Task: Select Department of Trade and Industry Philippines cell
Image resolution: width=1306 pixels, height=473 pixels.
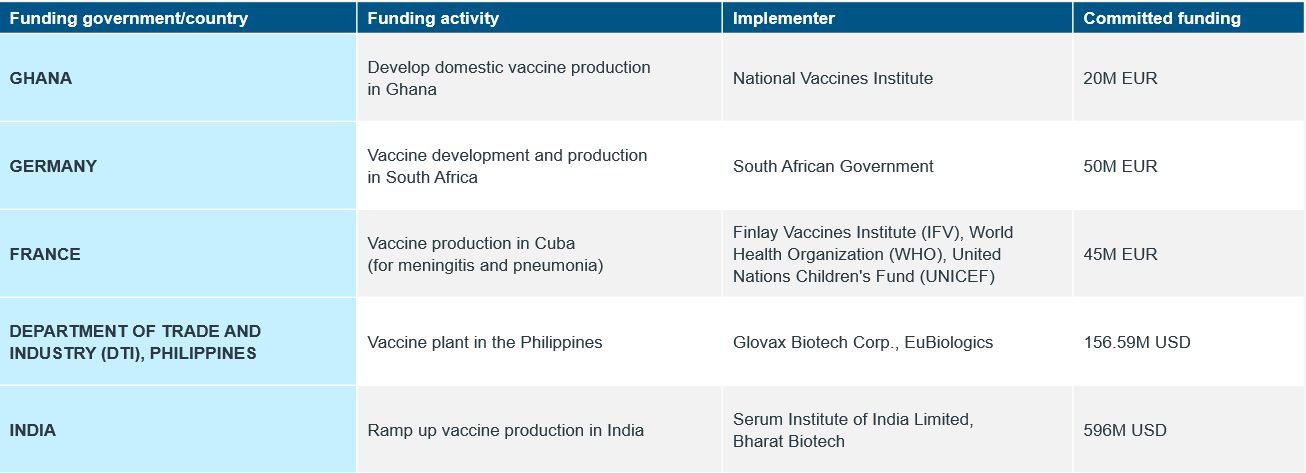Action: click(x=178, y=342)
